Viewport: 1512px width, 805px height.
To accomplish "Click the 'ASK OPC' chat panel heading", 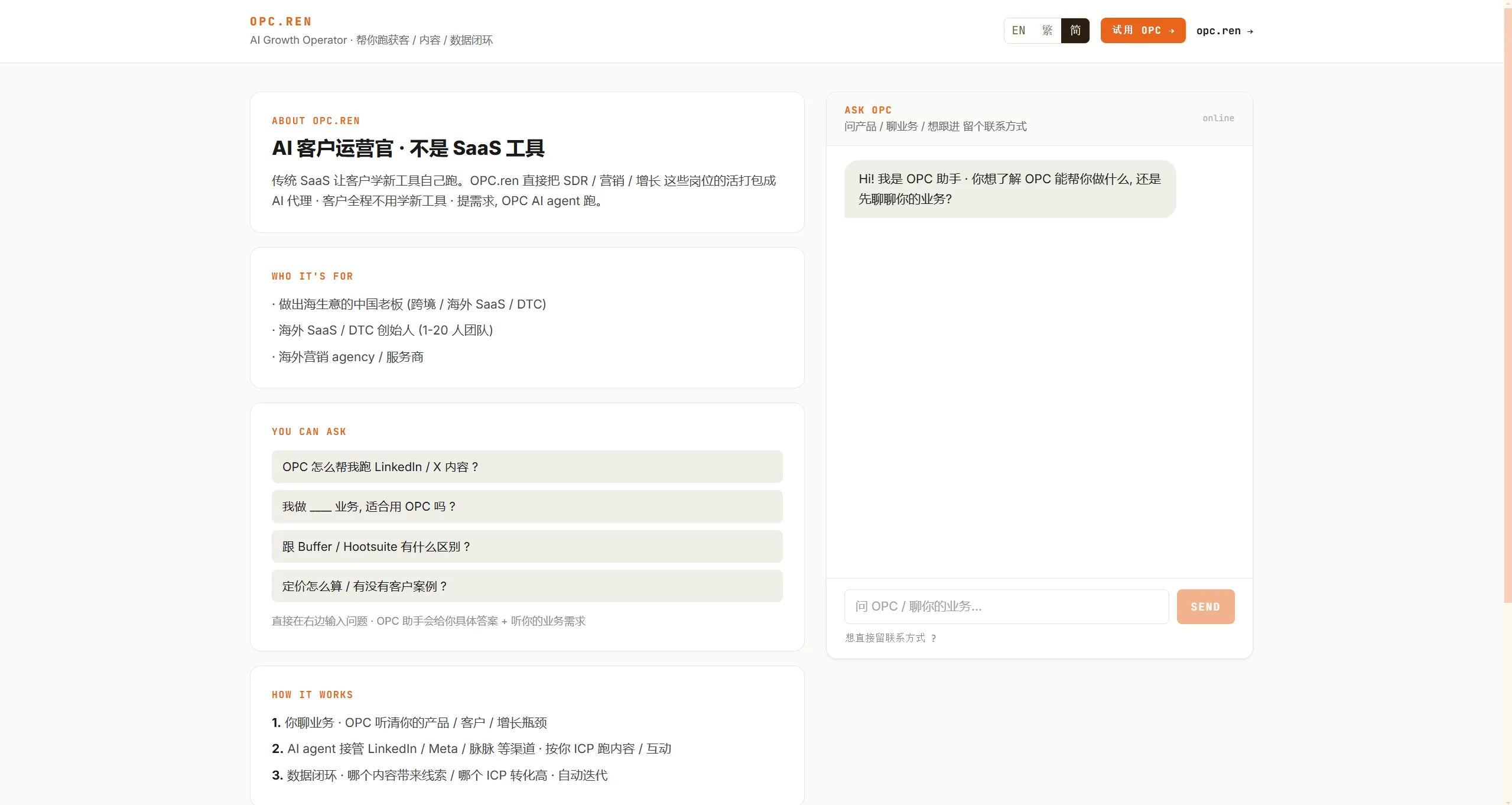I will [868, 111].
